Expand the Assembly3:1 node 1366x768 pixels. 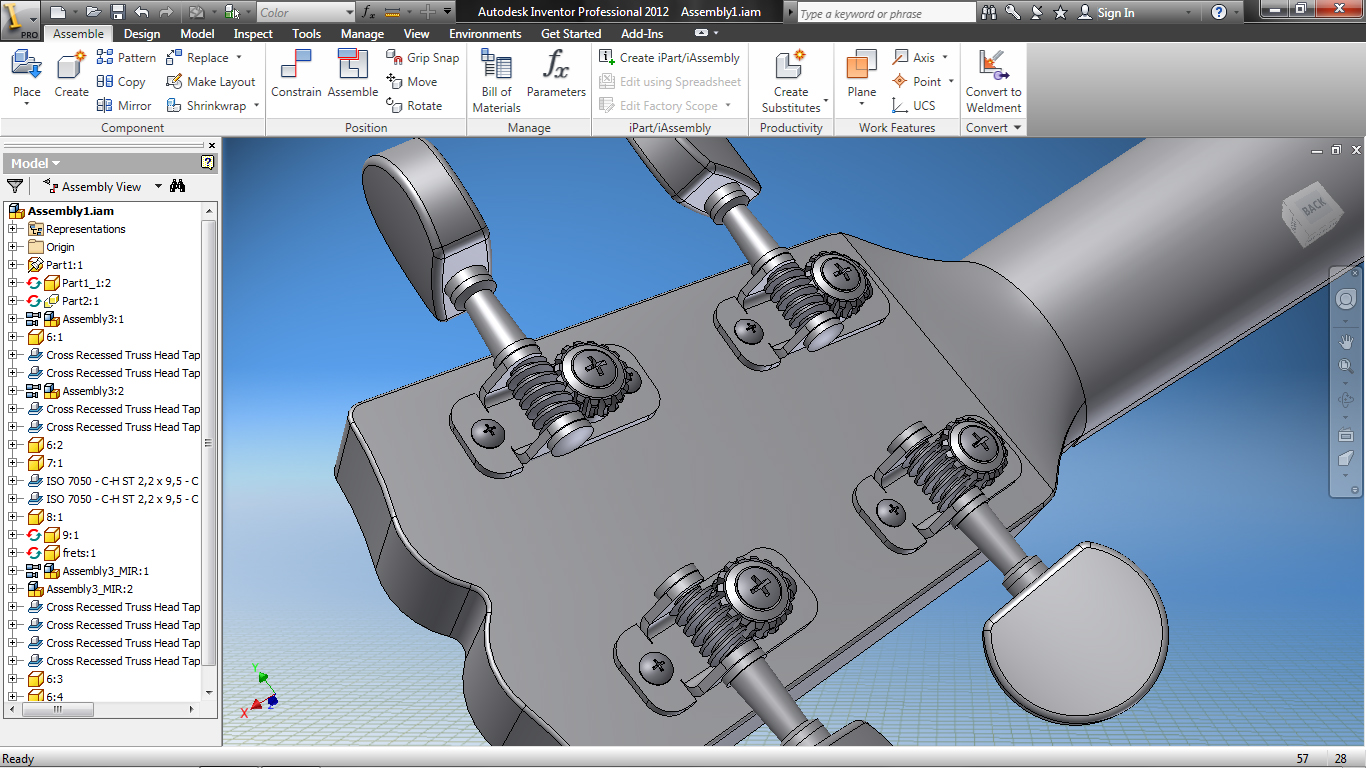[x=12, y=319]
